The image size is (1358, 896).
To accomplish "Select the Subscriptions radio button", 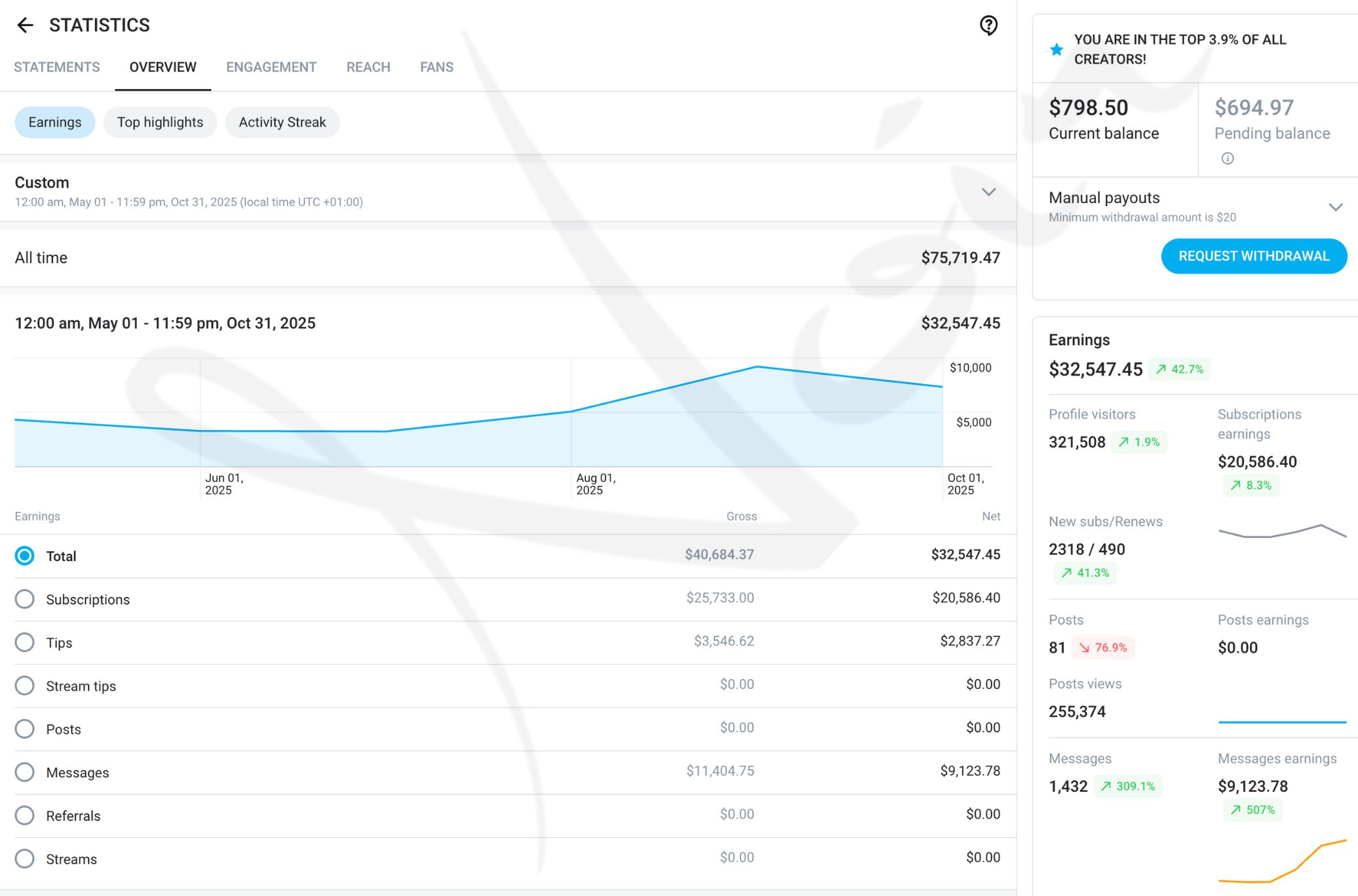I will click(25, 599).
